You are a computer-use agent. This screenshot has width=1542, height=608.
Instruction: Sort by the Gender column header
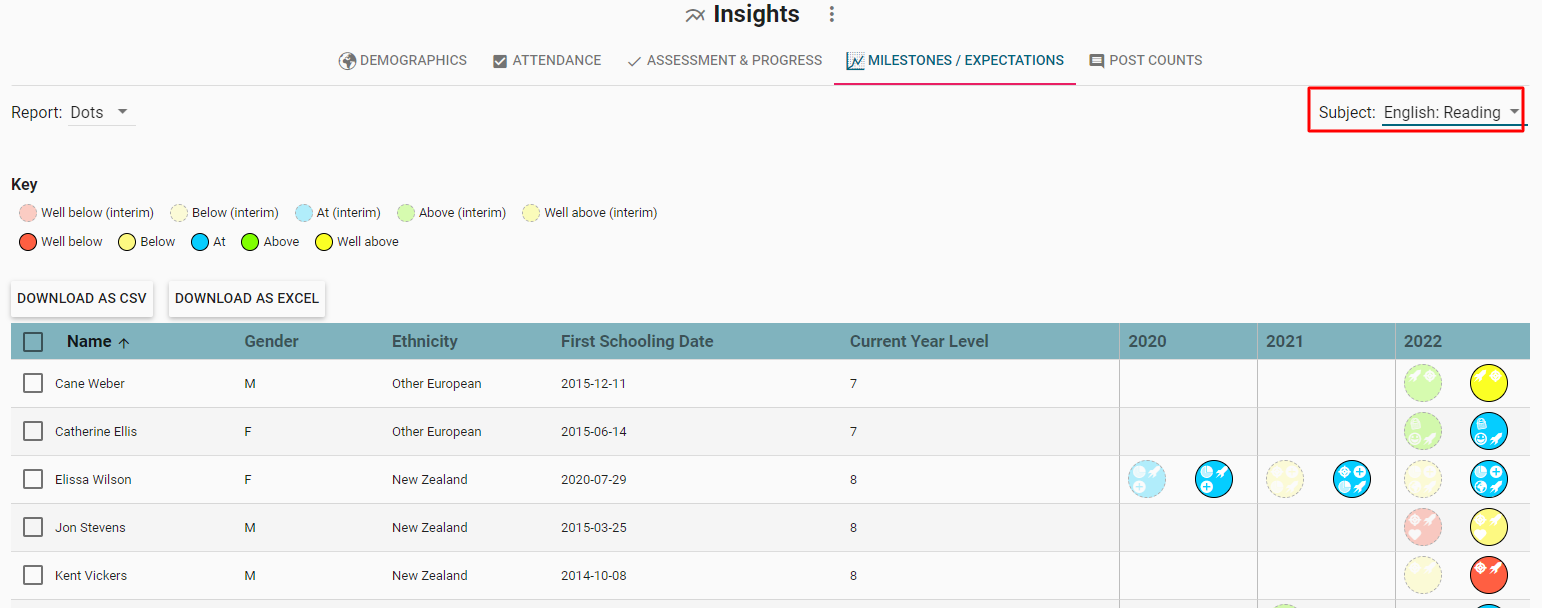click(x=272, y=342)
